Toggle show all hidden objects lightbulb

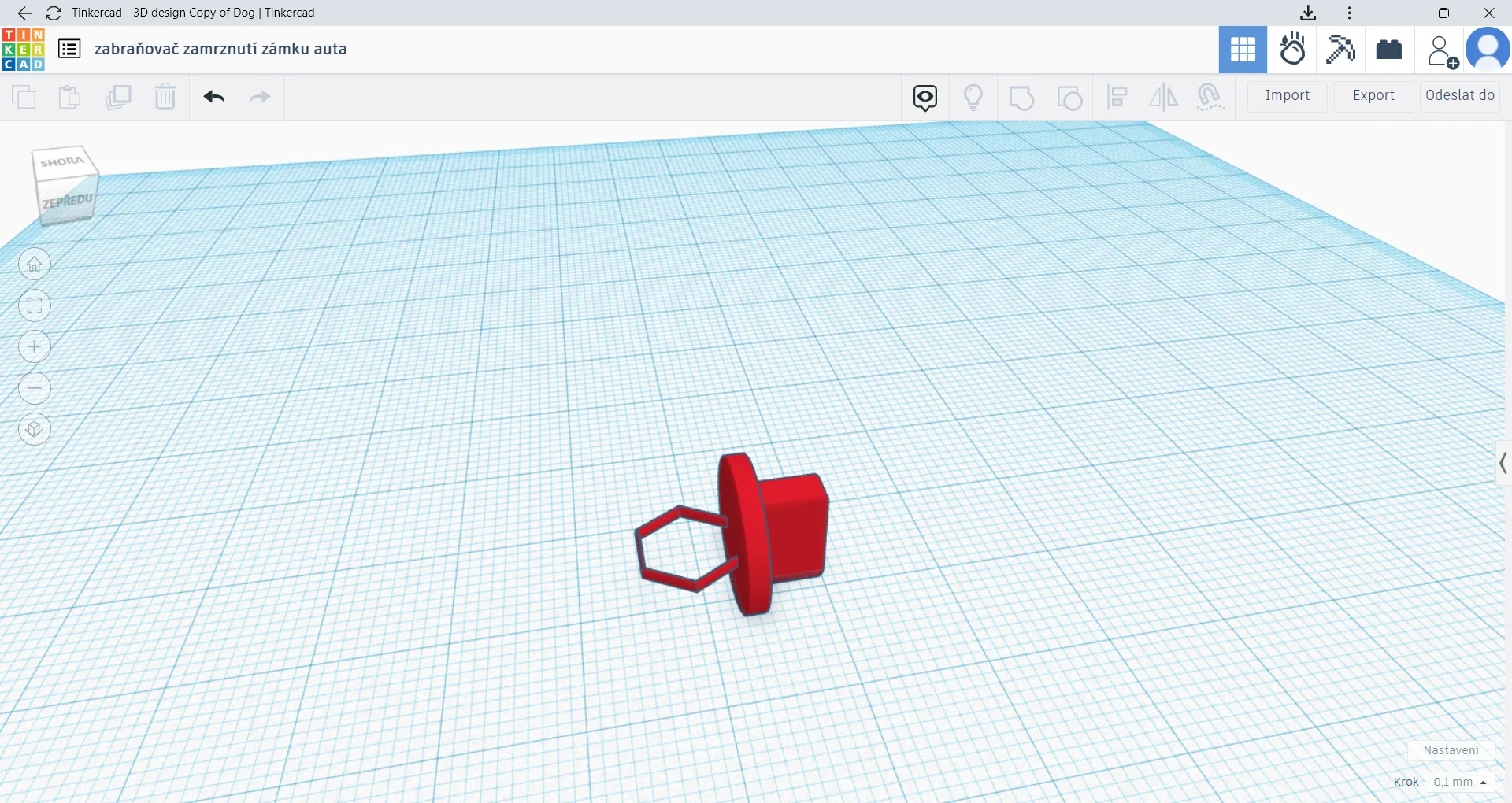(x=973, y=97)
